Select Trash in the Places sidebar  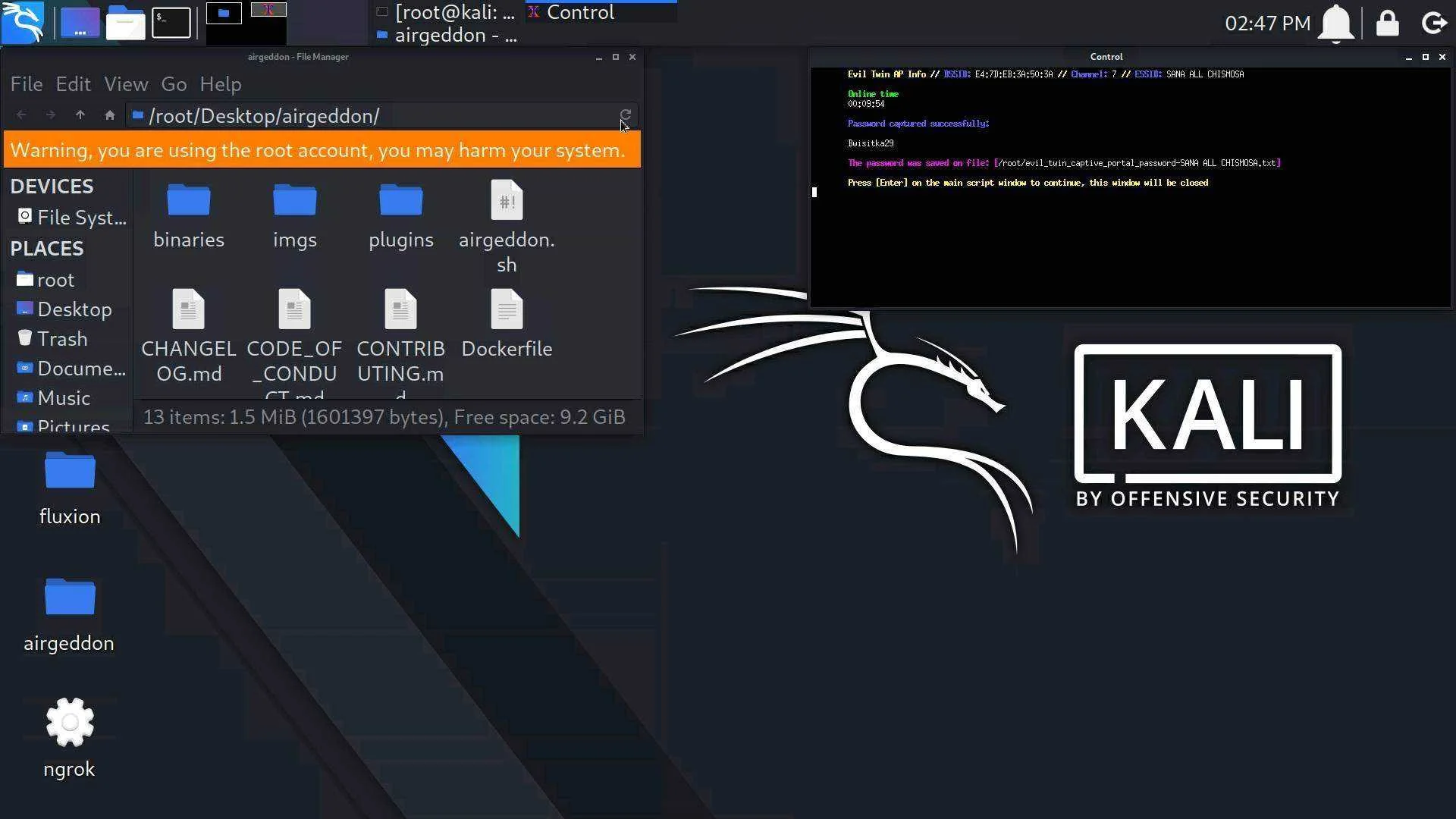tap(52, 339)
